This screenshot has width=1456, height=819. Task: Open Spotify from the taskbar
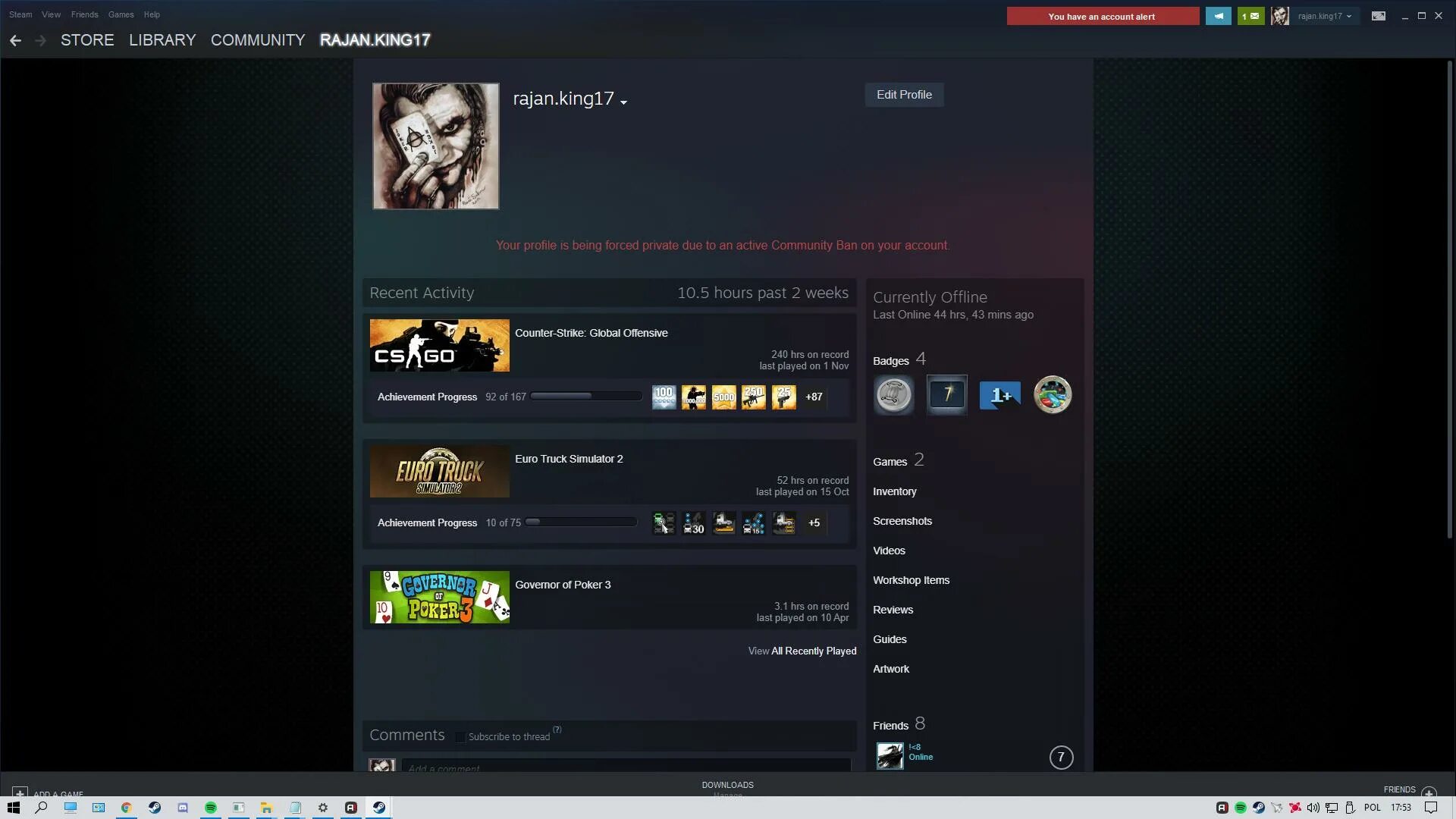(211, 808)
